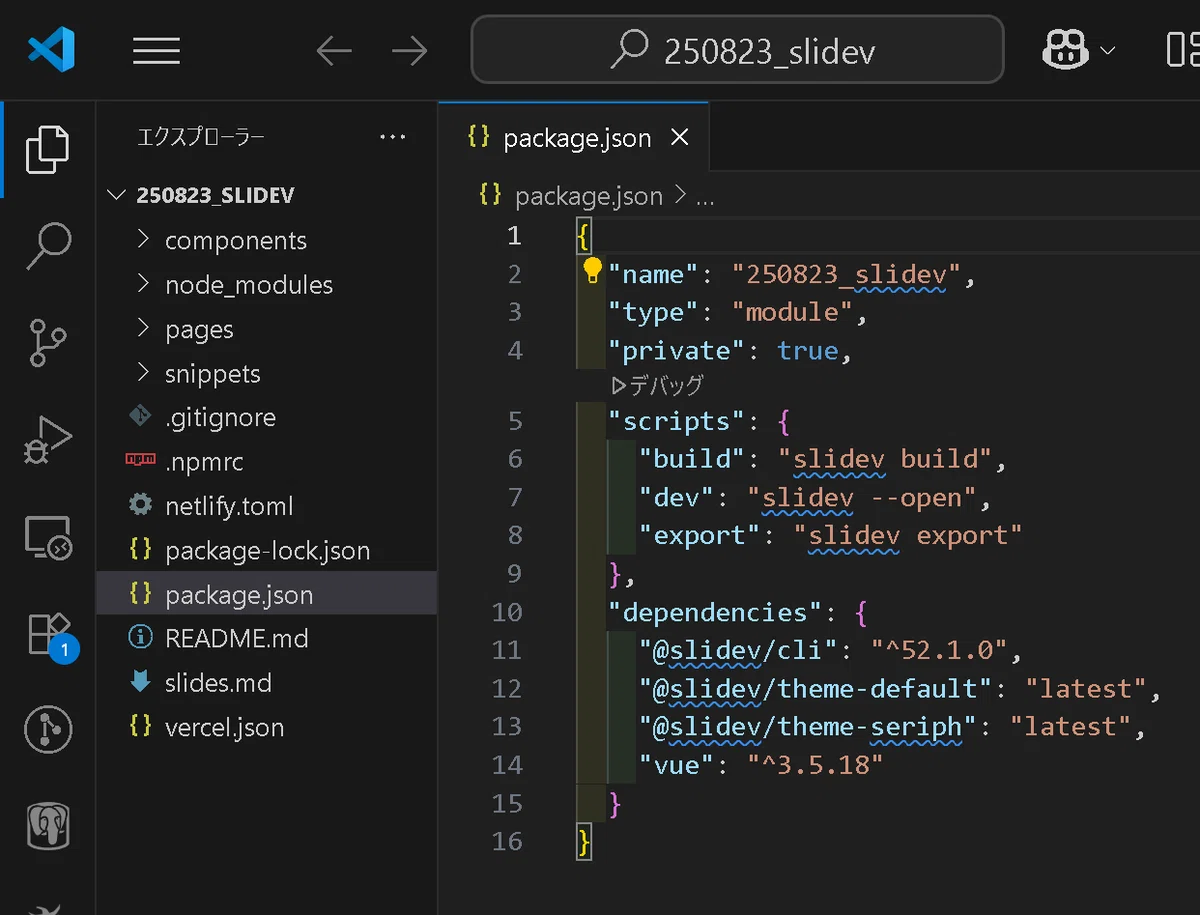1200x915 pixels.
Task: Open the Run and Debug view
Action: [x=48, y=440]
